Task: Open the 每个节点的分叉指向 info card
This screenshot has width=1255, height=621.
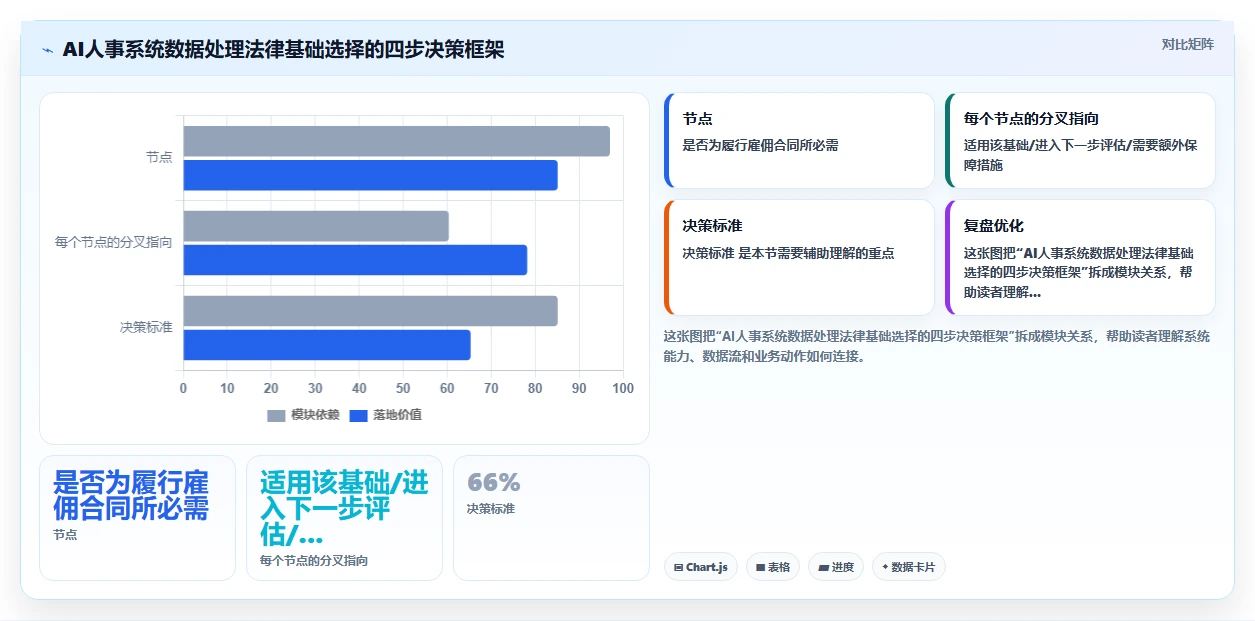Action: point(1080,141)
